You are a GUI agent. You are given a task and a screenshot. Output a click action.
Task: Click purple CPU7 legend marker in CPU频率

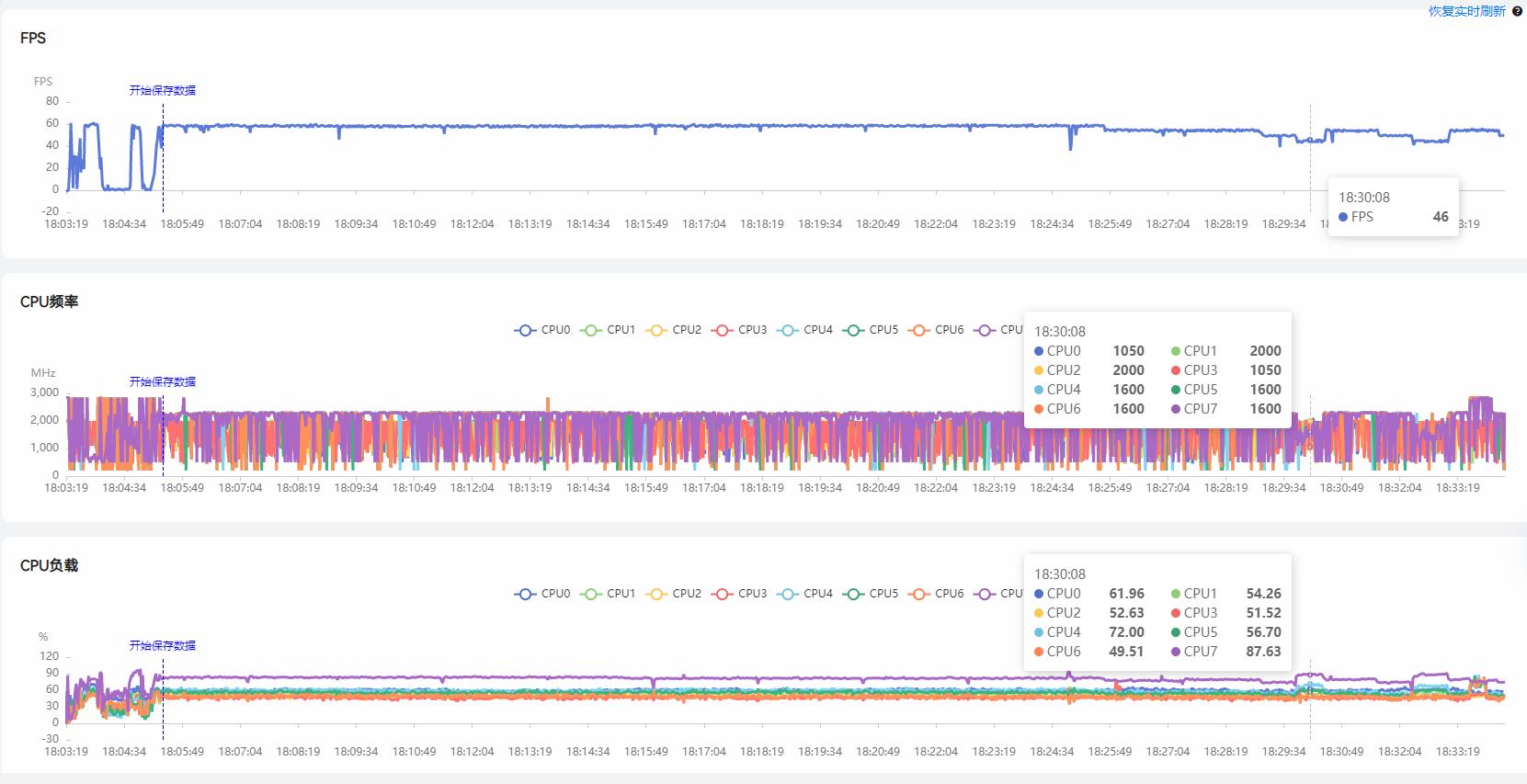(986, 330)
